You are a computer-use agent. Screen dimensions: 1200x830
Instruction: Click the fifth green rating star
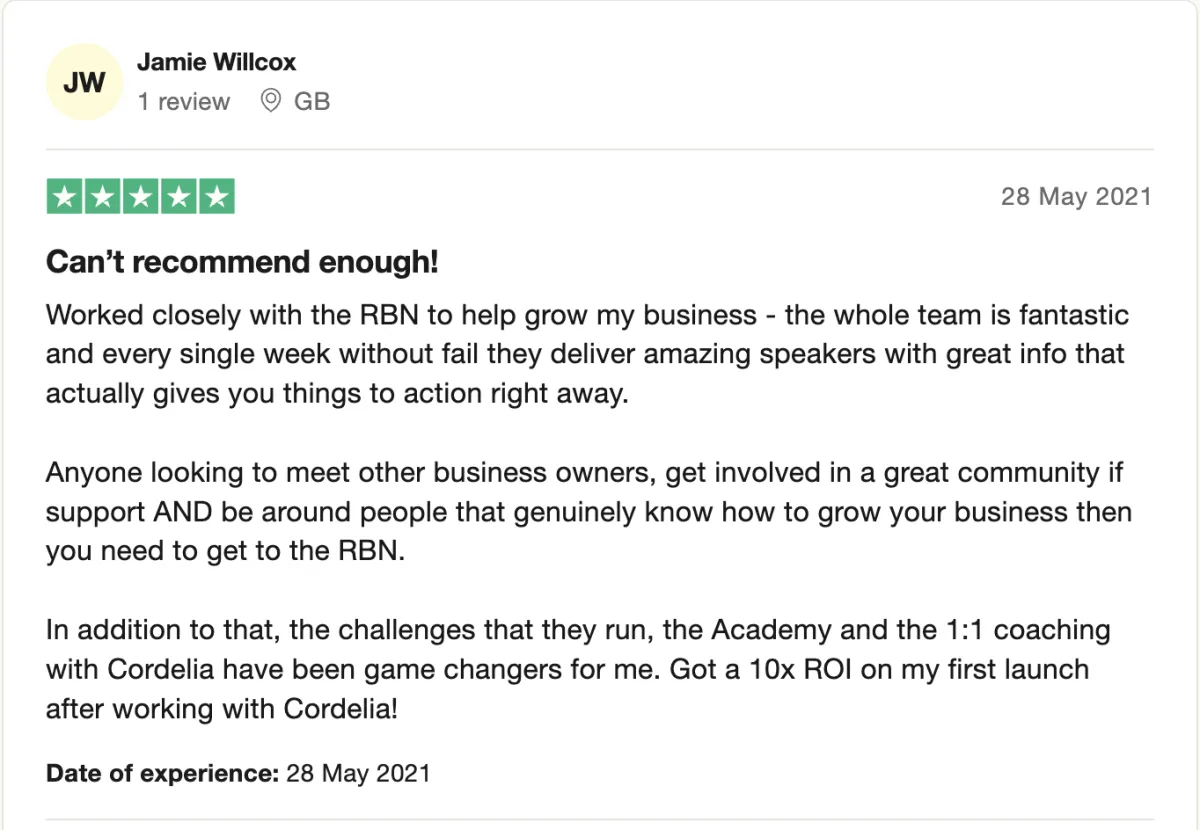[x=216, y=196]
